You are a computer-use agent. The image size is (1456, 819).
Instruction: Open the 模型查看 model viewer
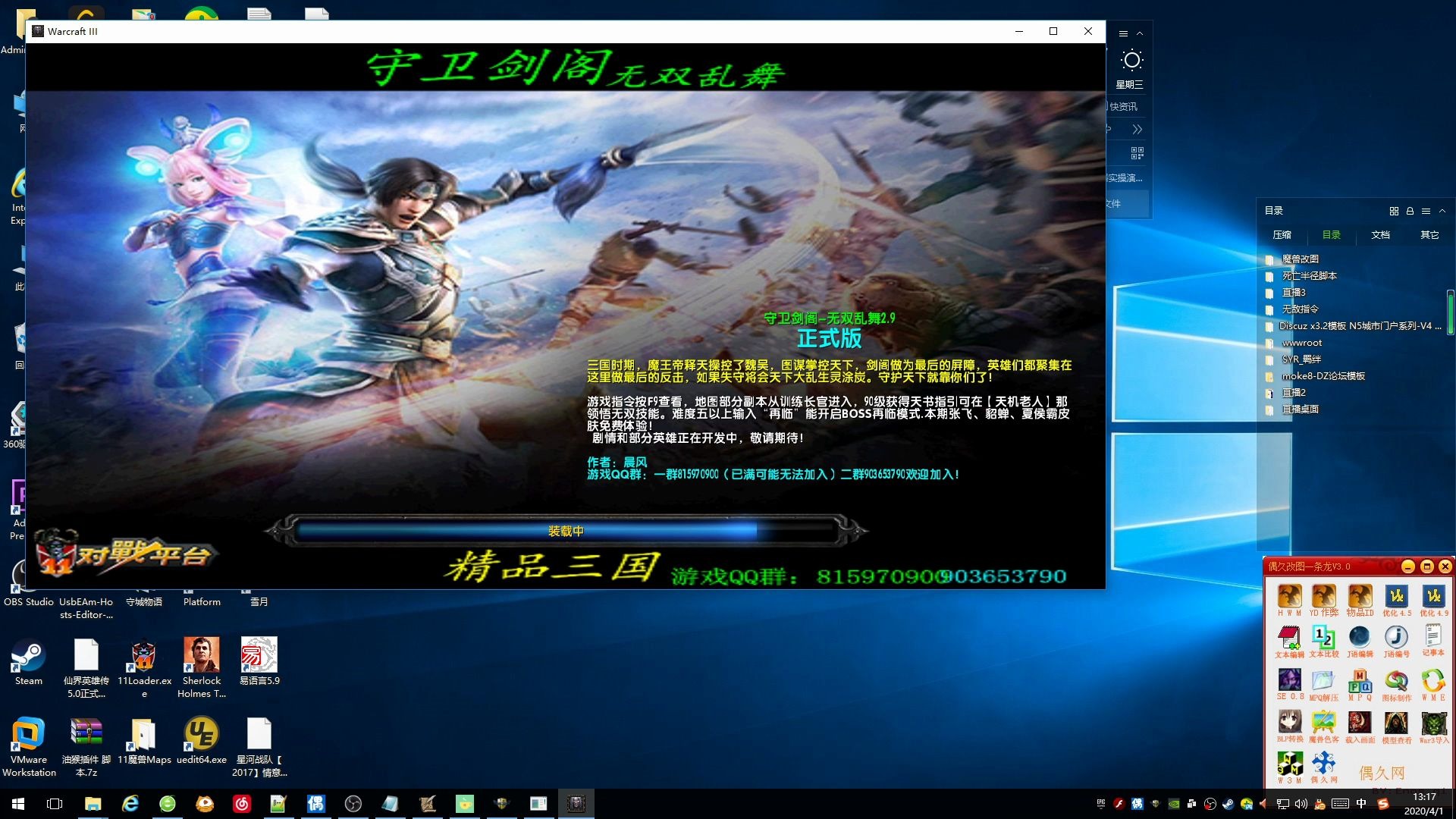click(x=1397, y=726)
